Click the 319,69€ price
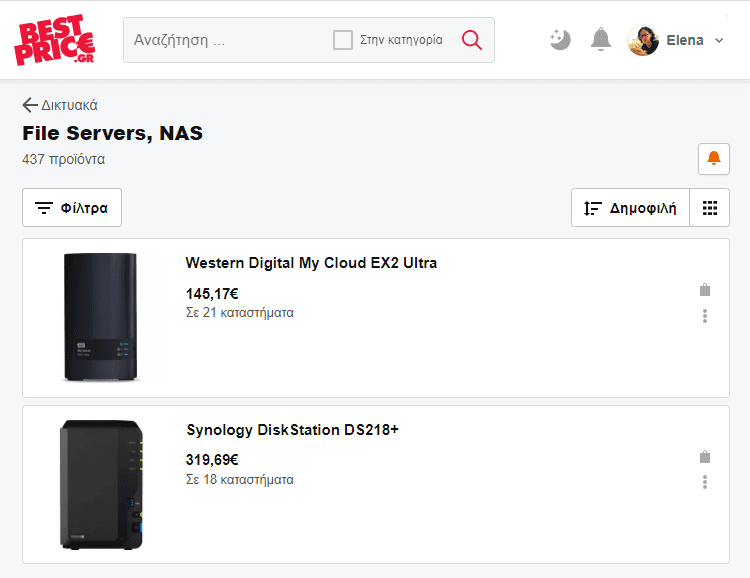 point(212,460)
